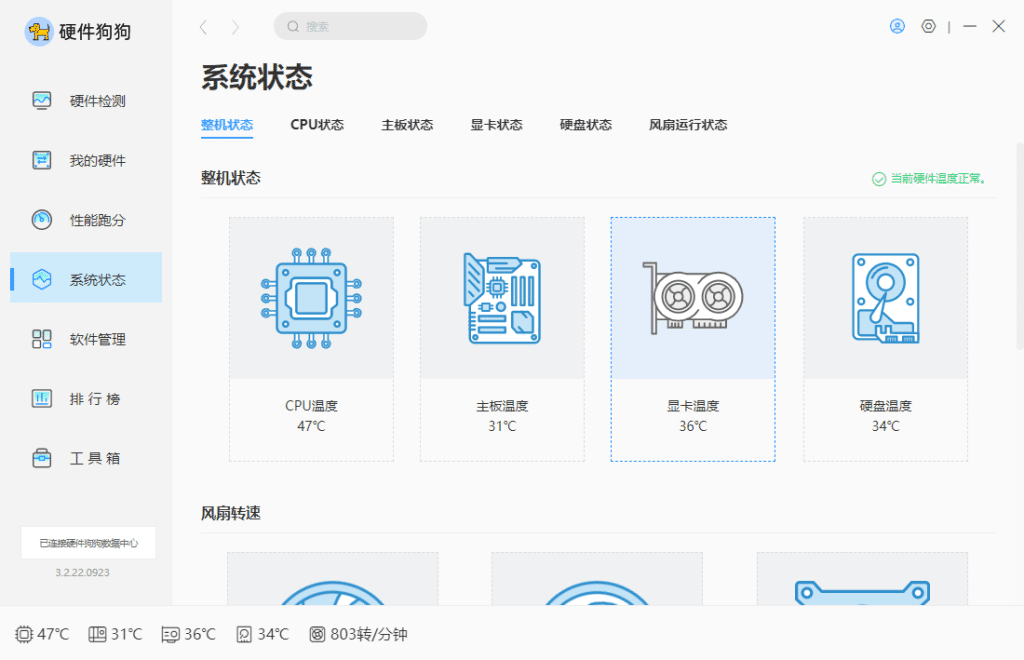Switch to 显卡状态 tab
The width and height of the screenshot is (1024, 660).
[496, 125]
